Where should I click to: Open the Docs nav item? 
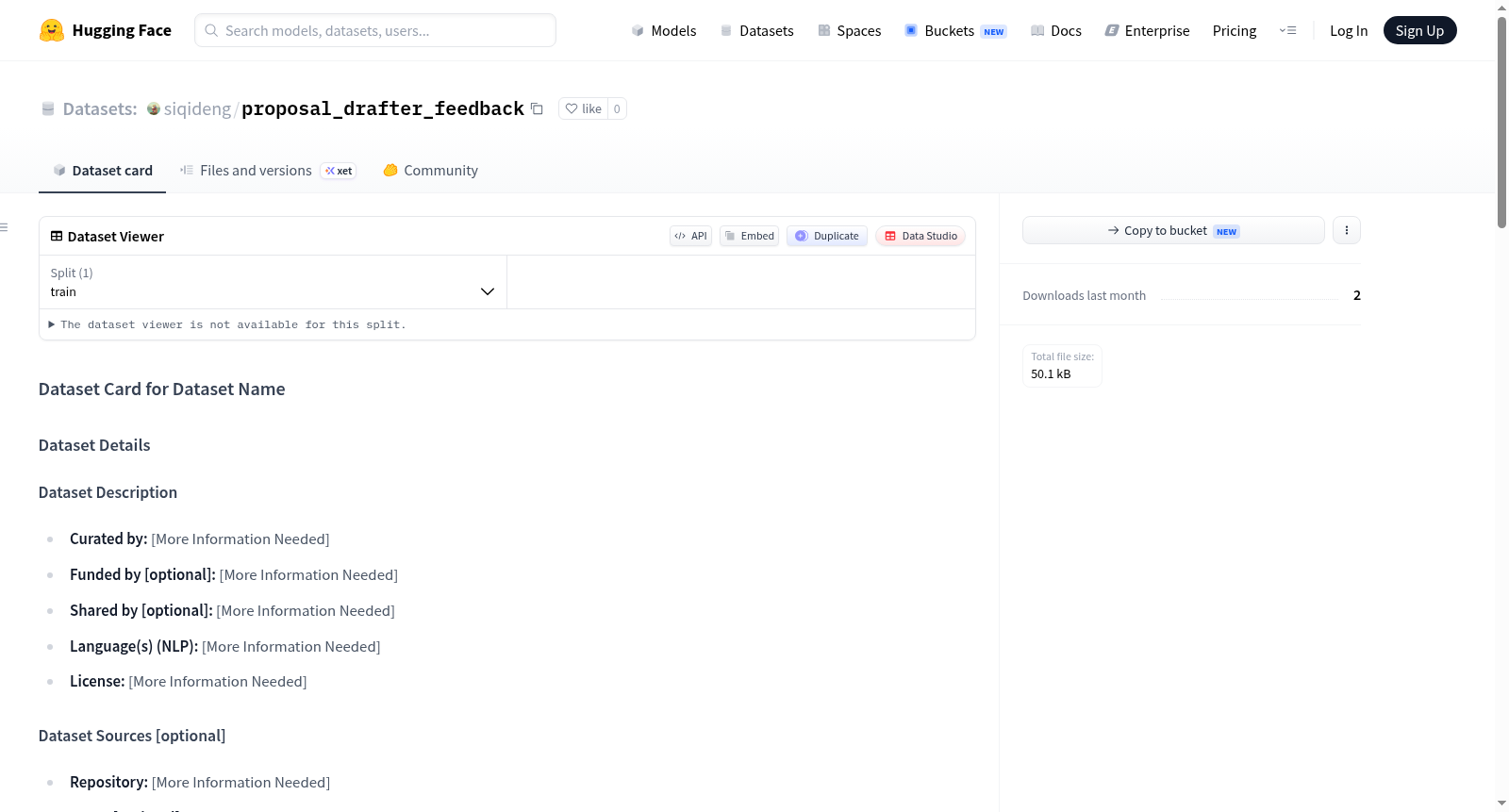coord(1056,31)
